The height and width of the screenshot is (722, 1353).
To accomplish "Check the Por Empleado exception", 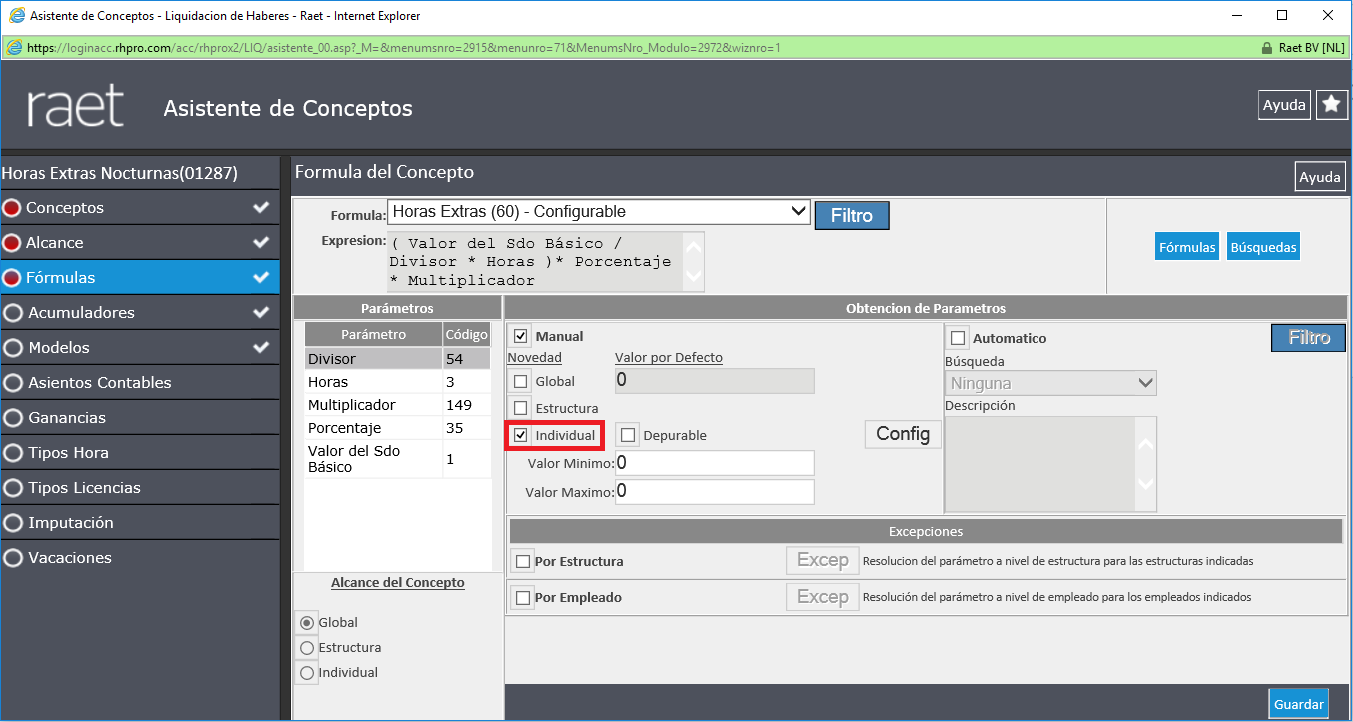I will [x=522, y=598].
